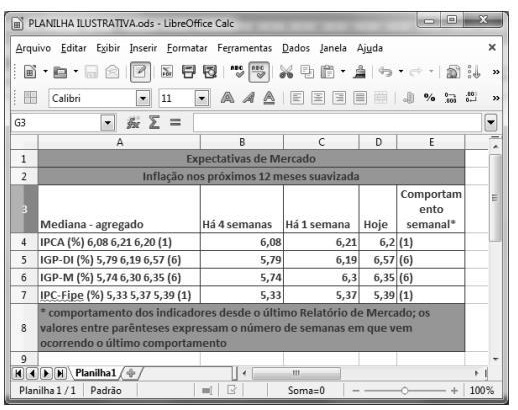Click the Percent number format icon

[x=429, y=98]
